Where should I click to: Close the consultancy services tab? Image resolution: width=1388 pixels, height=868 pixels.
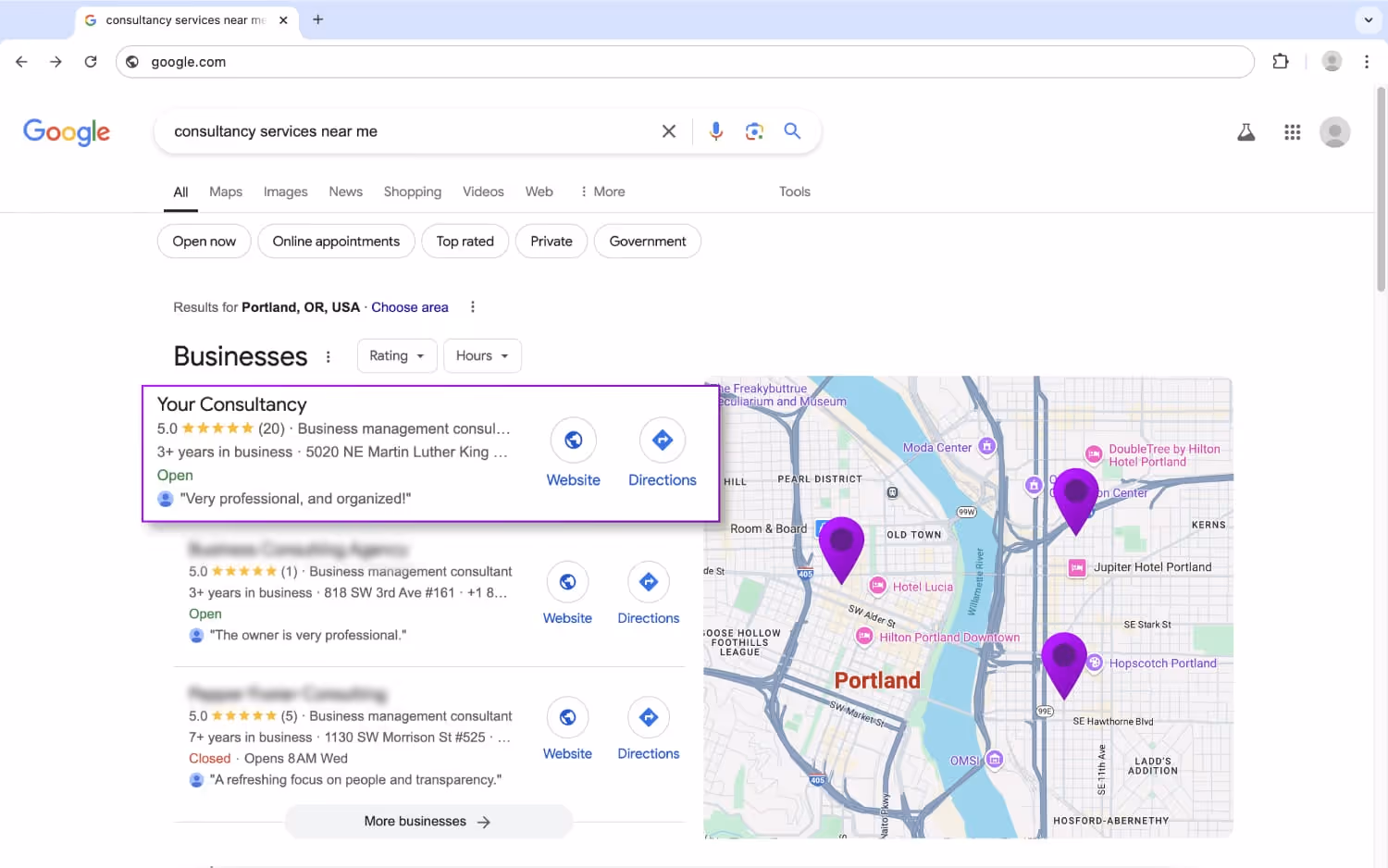pos(283,19)
